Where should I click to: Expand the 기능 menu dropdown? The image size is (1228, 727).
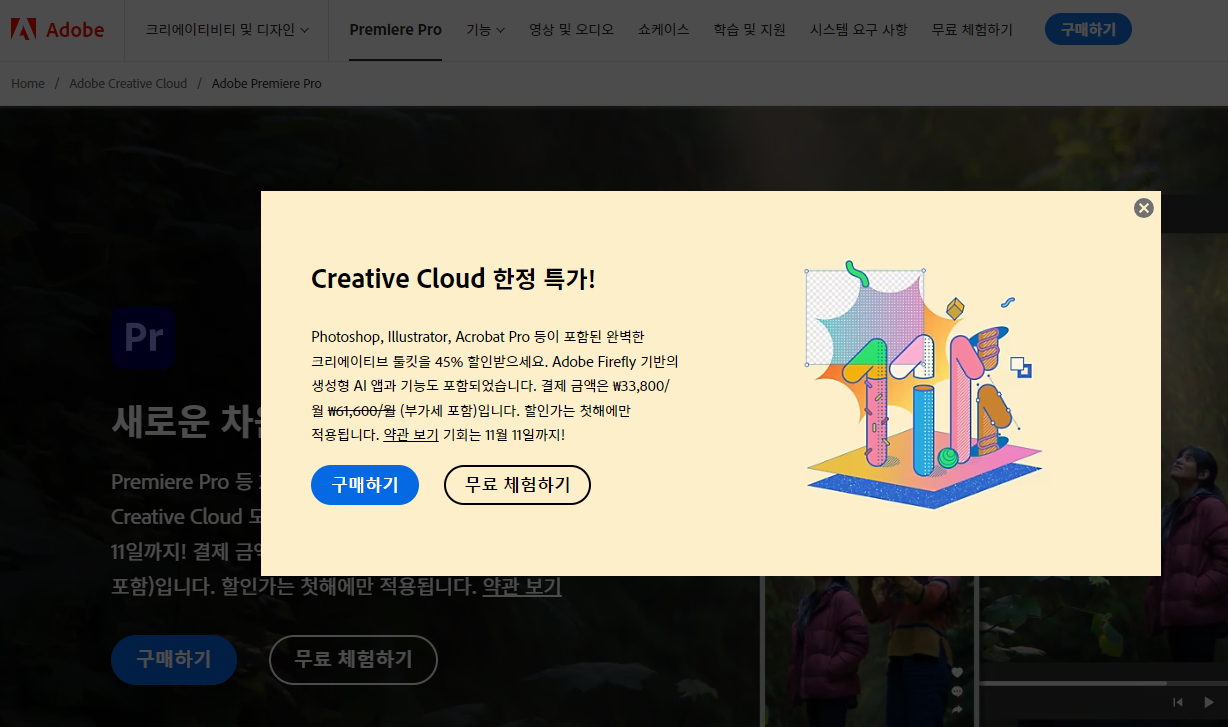pos(485,30)
